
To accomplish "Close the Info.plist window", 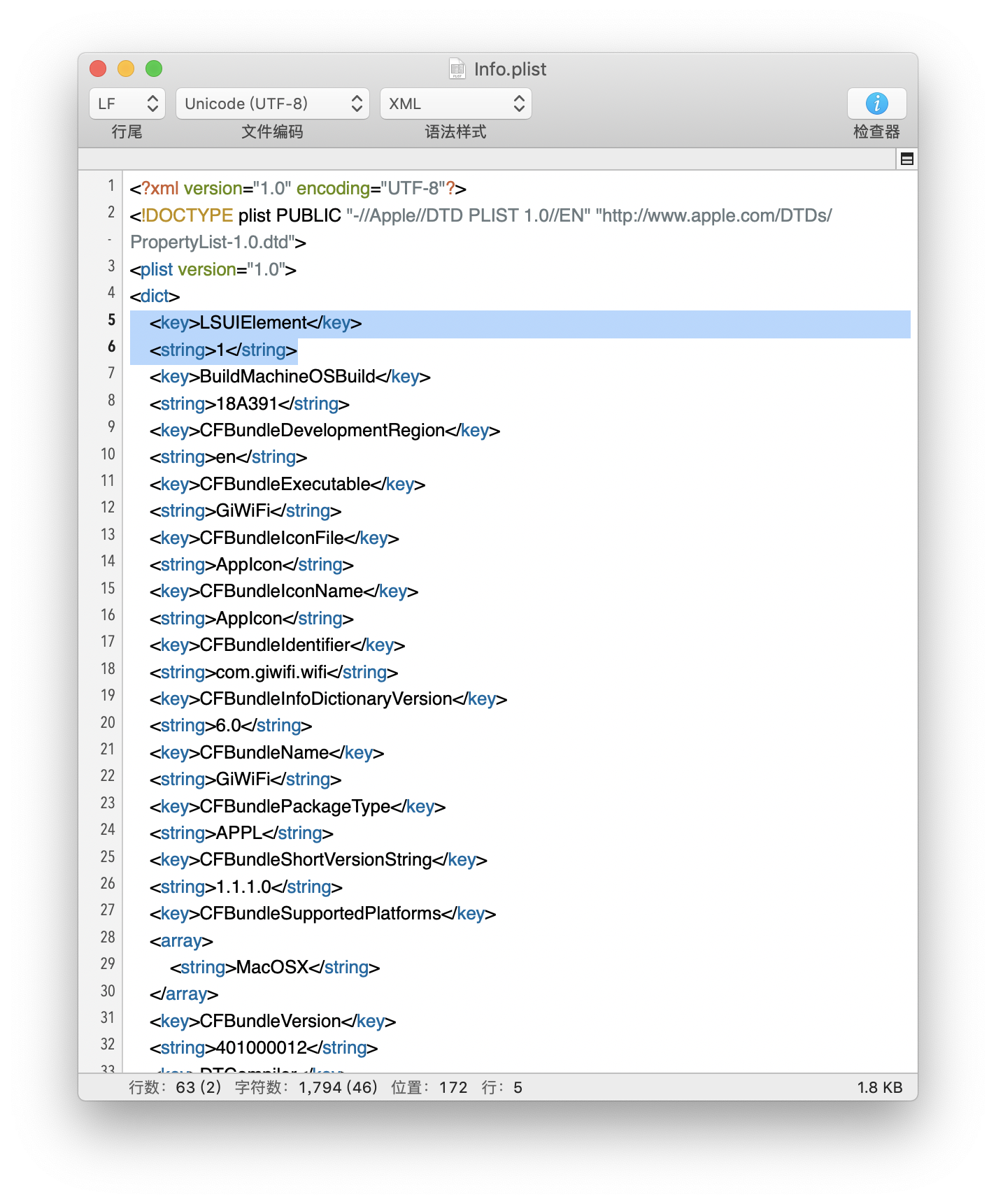I will 98,69.
